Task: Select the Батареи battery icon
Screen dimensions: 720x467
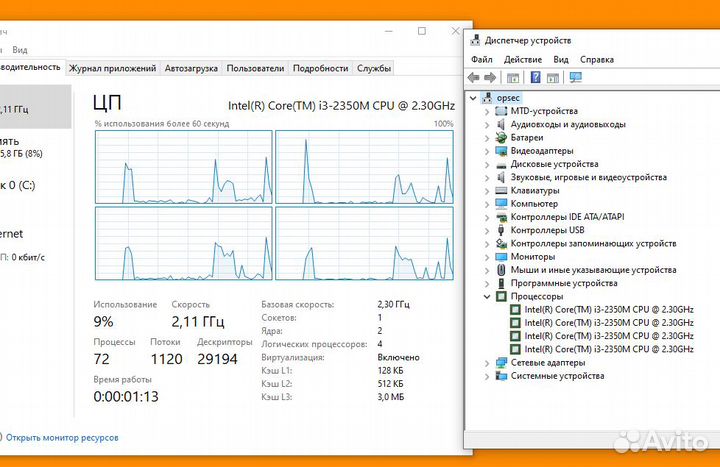Action: (x=501, y=137)
